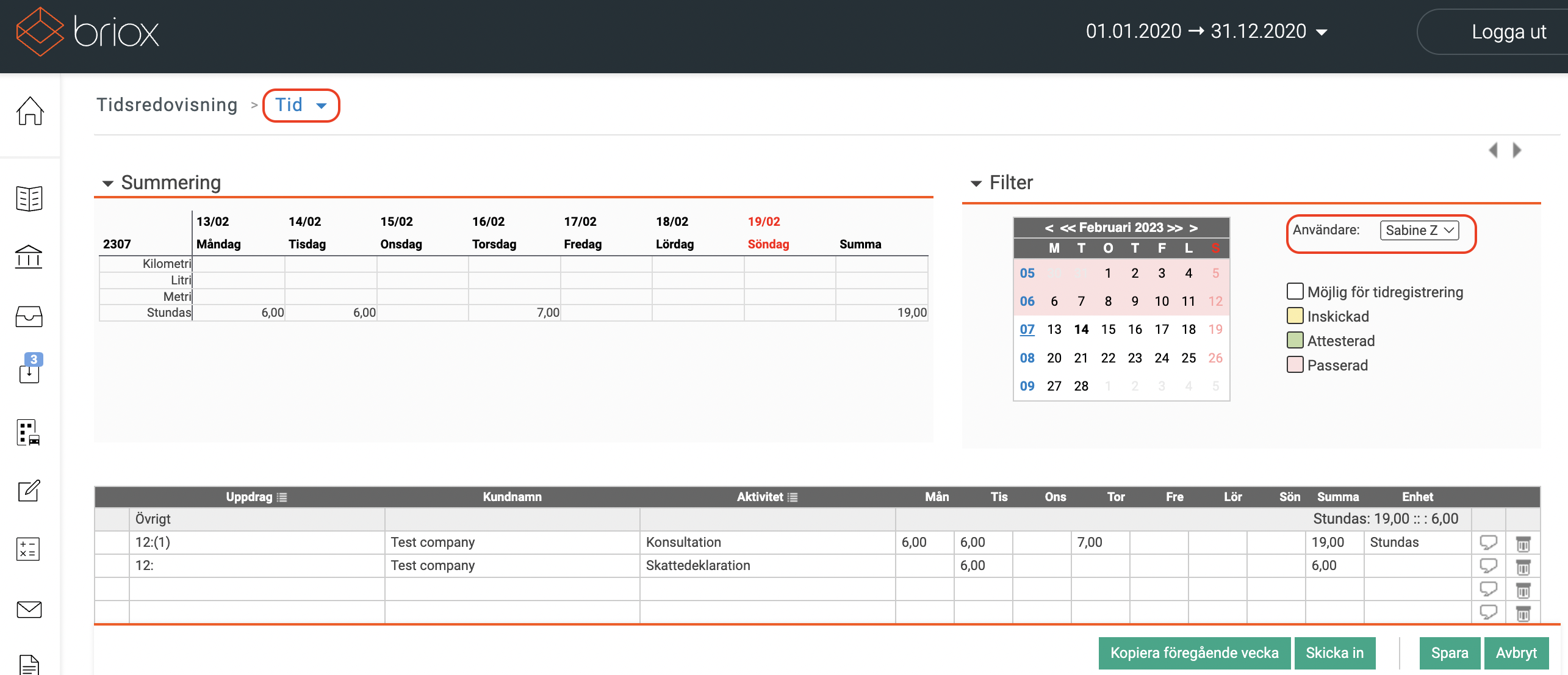Viewport: 1568px width, 675px height.
Task: Select week 07 in calendar
Action: click(x=1027, y=330)
